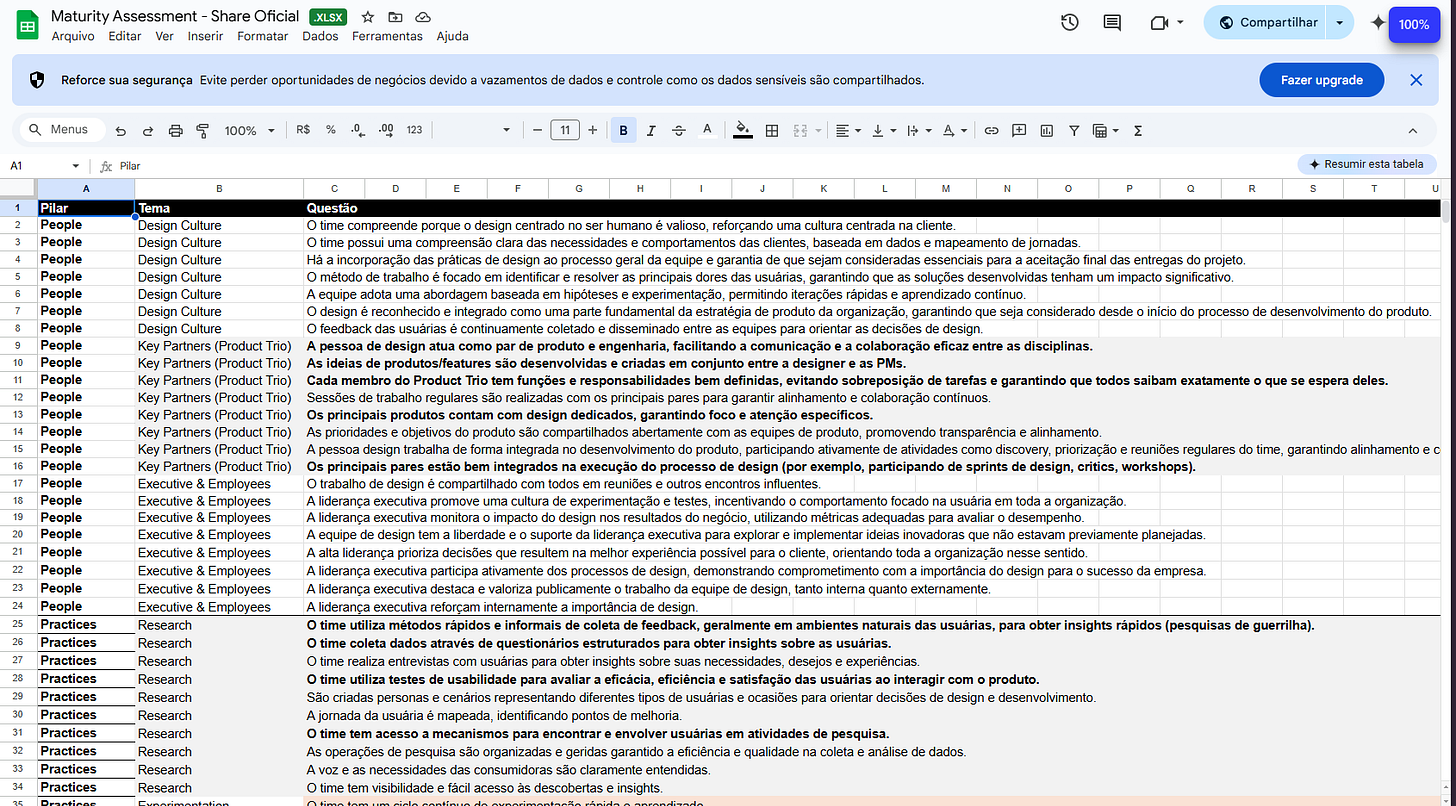1456x806 pixels.
Task: Insert a chart
Action: point(1047,130)
